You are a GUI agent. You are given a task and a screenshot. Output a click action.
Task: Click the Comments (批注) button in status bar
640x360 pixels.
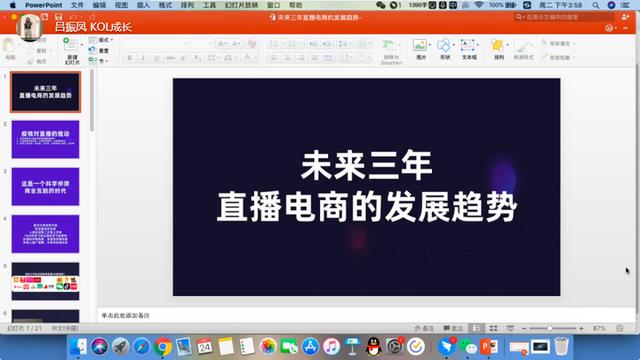pyautogui.click(x=453, y=328)
